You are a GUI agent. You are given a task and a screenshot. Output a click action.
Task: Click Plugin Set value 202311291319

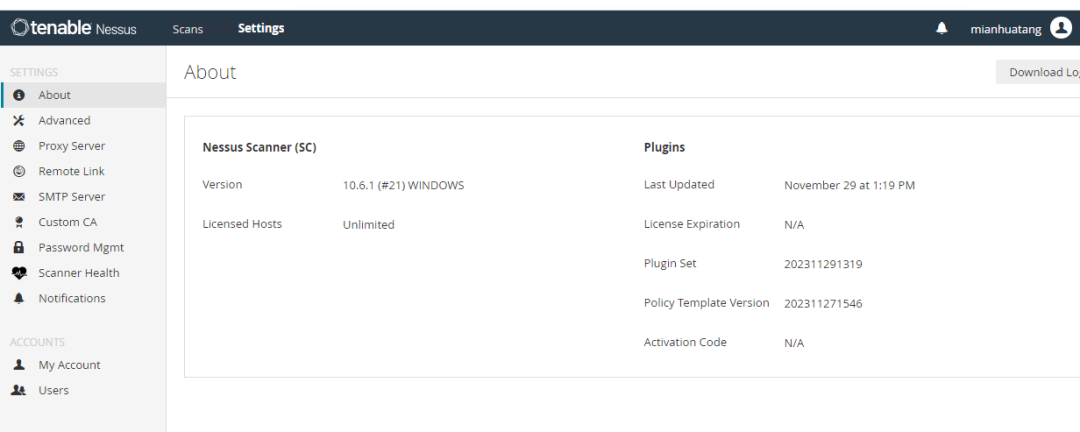tap(823, 264)
